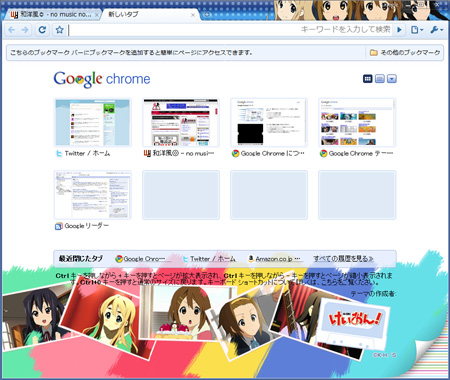The image size is (450, 380).
Task: Open the Google Chrome について thumbnail
Action: [269, 122]
